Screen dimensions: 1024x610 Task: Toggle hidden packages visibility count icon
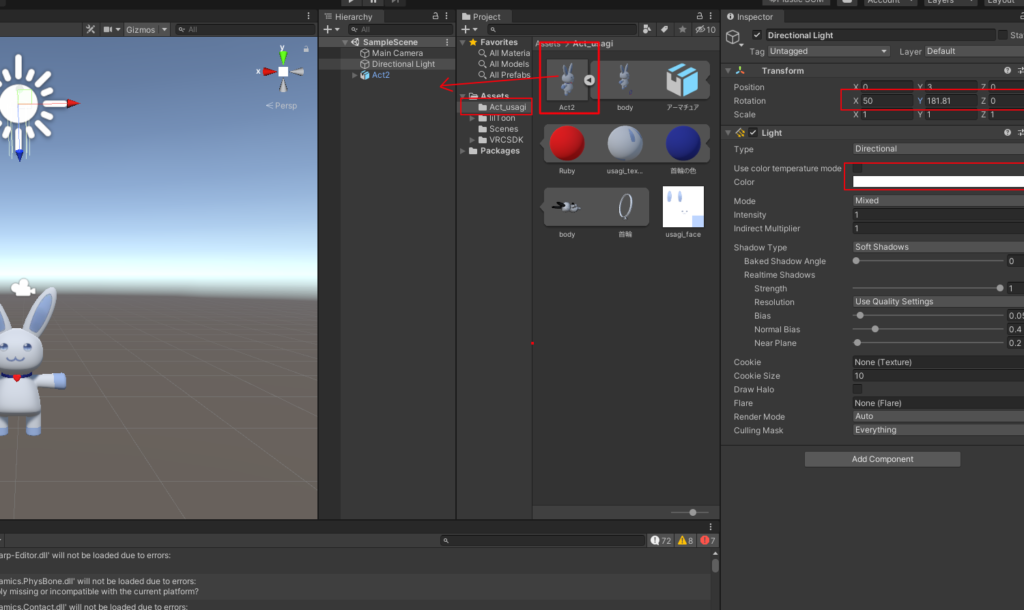point(705,29)
